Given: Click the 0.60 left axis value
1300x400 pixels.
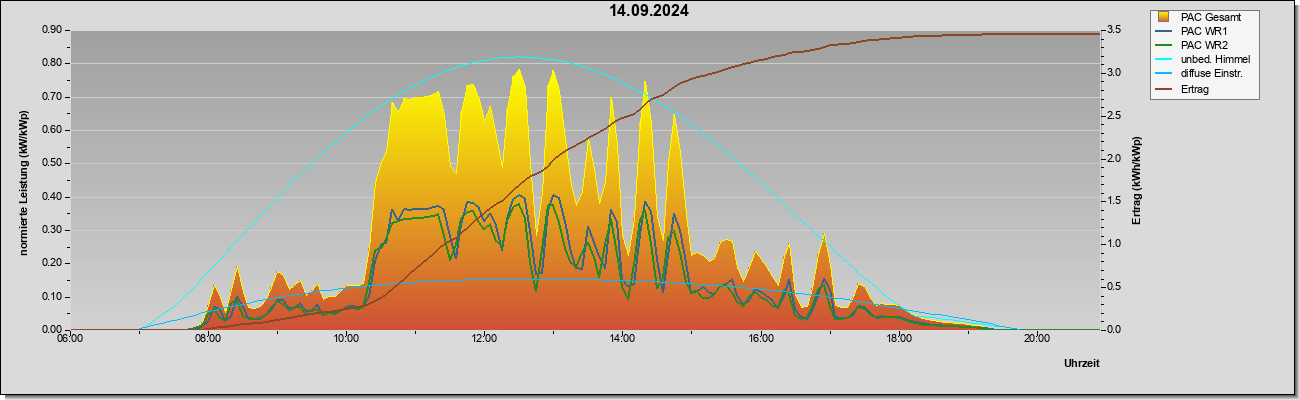Looking at the screenshot, I should click(52, 130).
